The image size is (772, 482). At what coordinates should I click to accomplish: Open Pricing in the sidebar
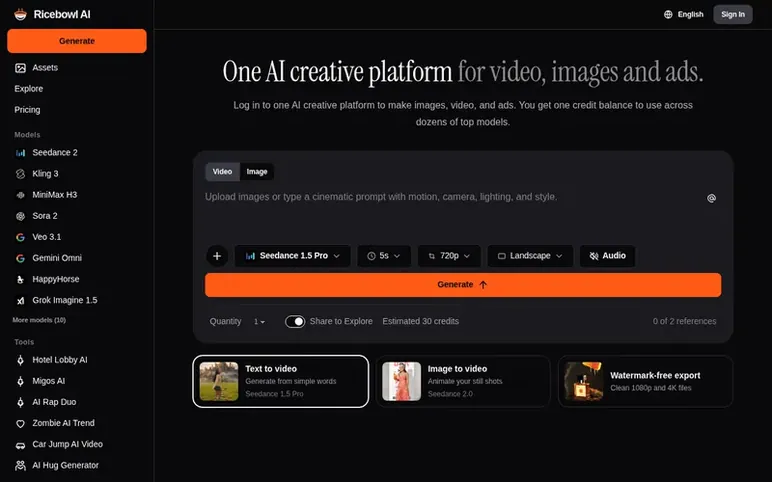click(27, 110)
